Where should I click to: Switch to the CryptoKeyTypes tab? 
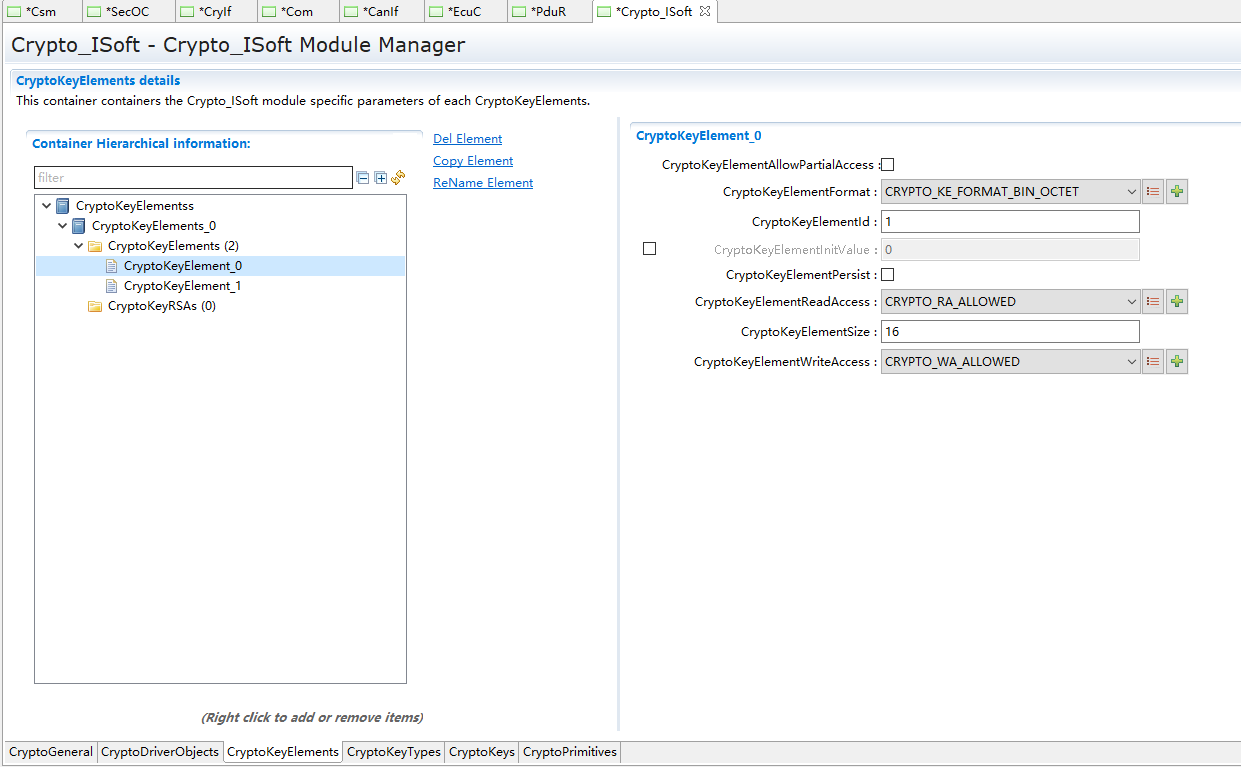[393, 752]
